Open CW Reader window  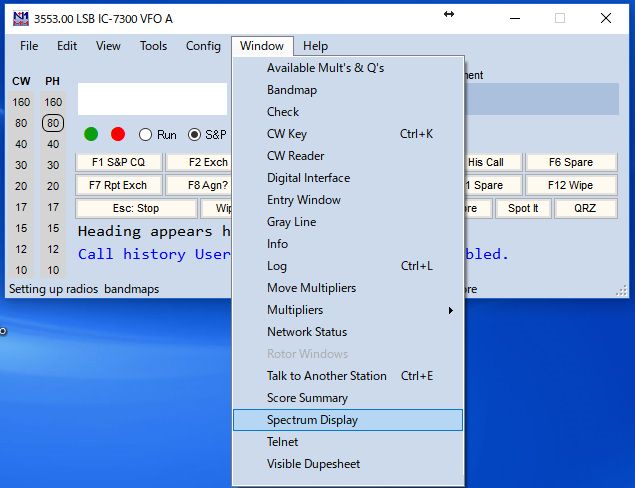click(x=348, y=156)
